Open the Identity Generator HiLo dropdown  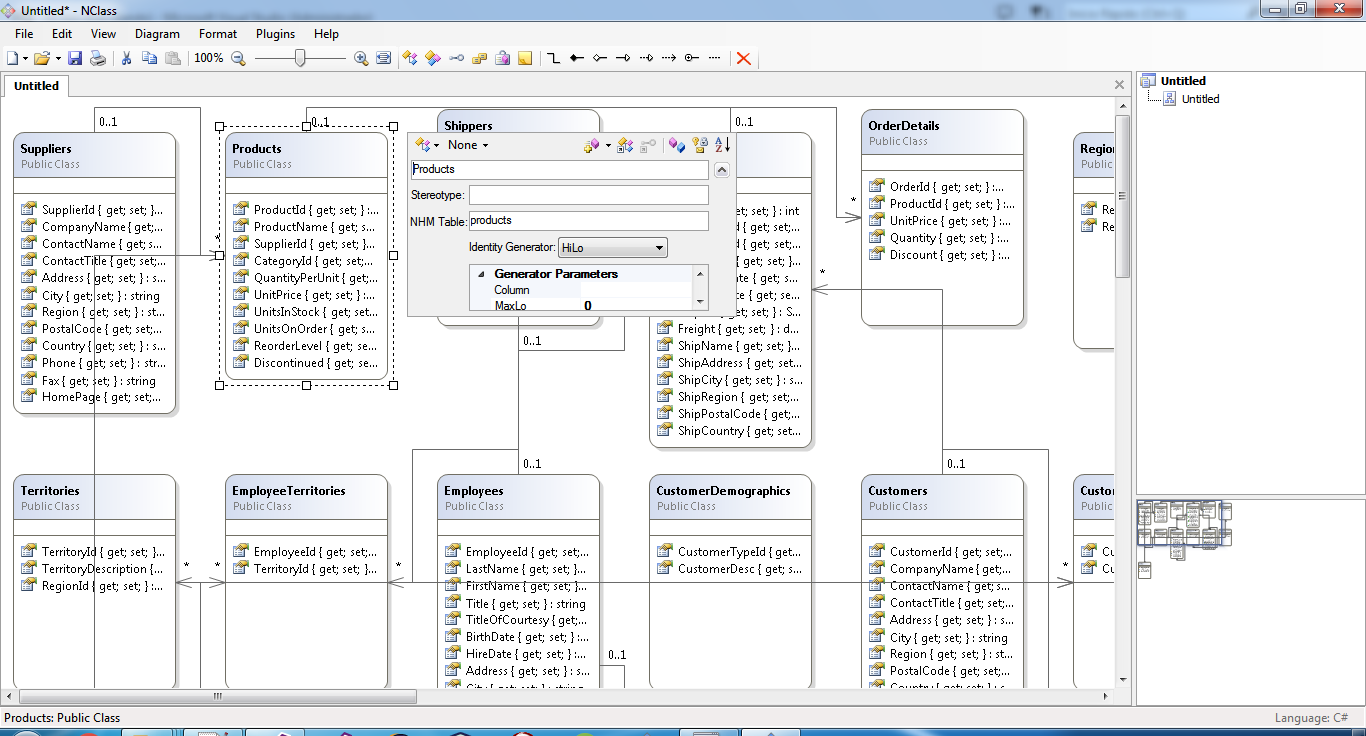coord(612,247)
